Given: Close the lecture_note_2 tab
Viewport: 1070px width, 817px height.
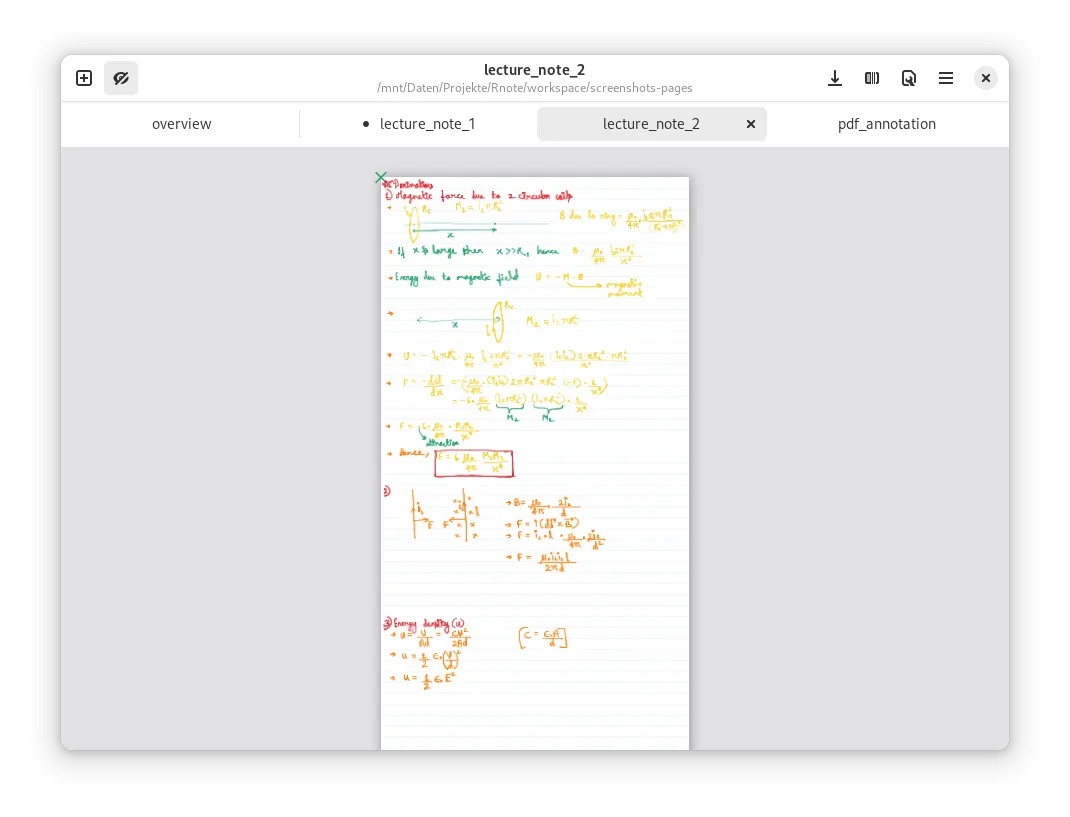Looking at the screenshot, I should [x=751, y=124].
